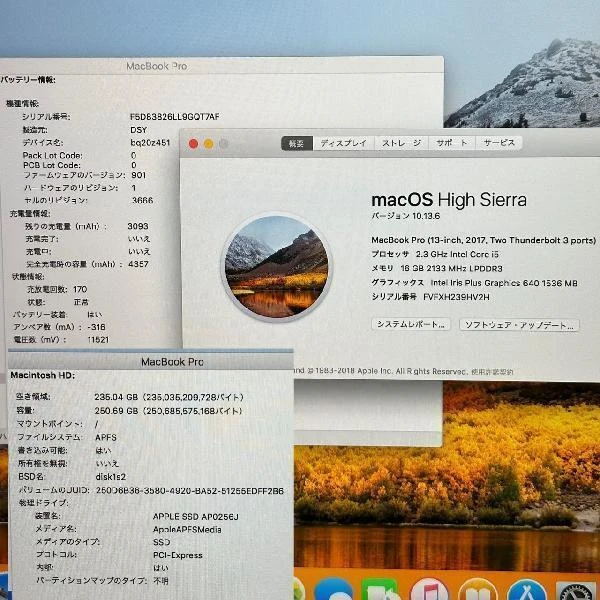Click the device name bq20z451

150,143
